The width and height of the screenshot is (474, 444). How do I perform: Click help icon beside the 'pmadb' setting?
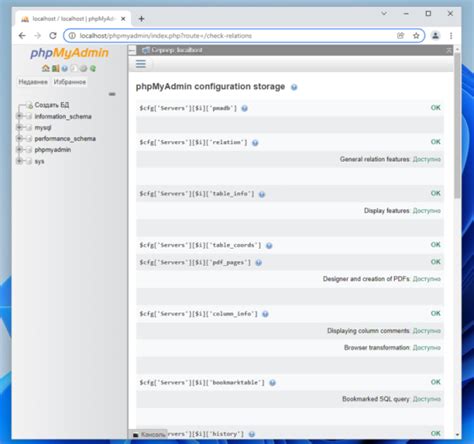pos(244,109)
